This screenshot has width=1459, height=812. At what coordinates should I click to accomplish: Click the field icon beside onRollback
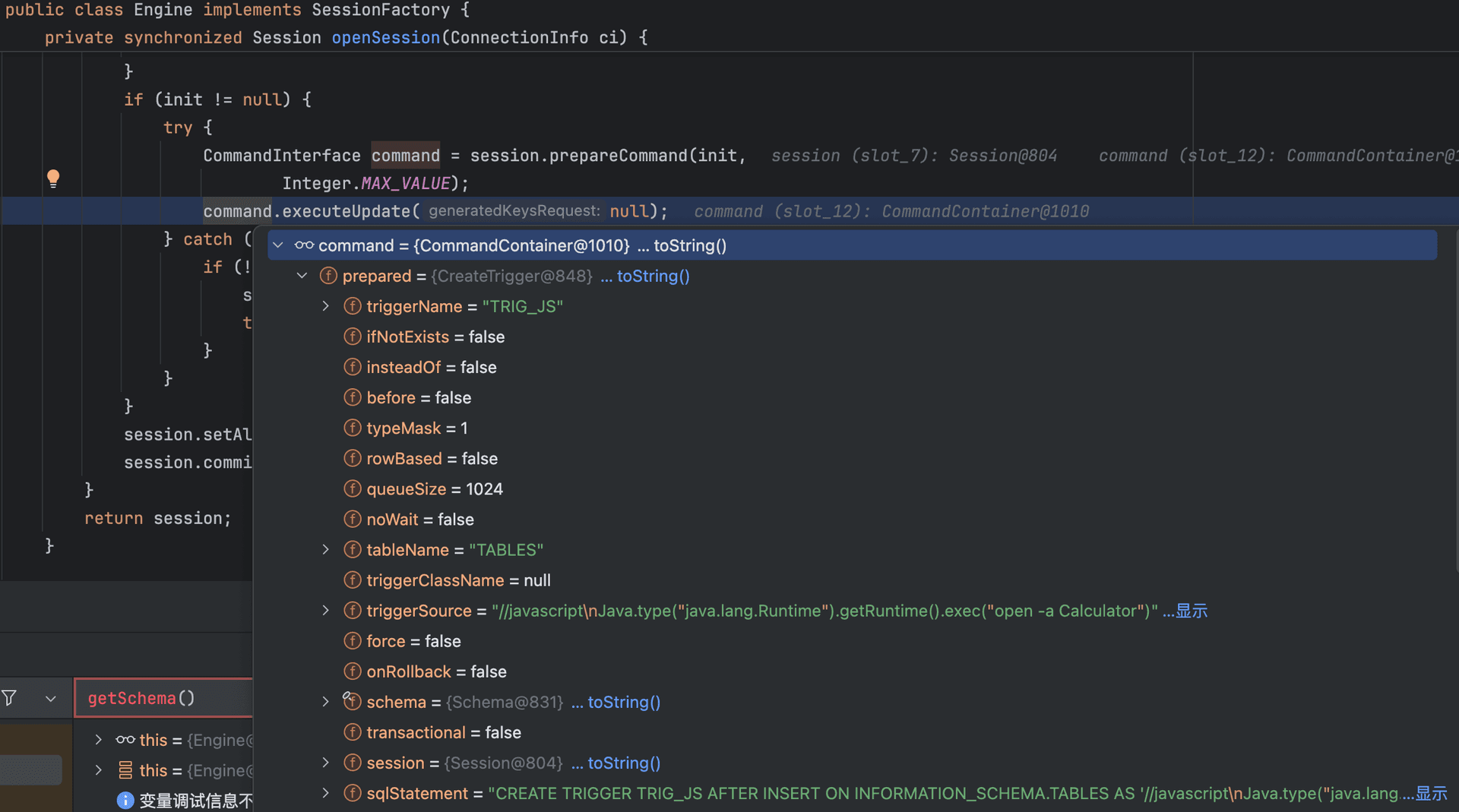[353, 671]
